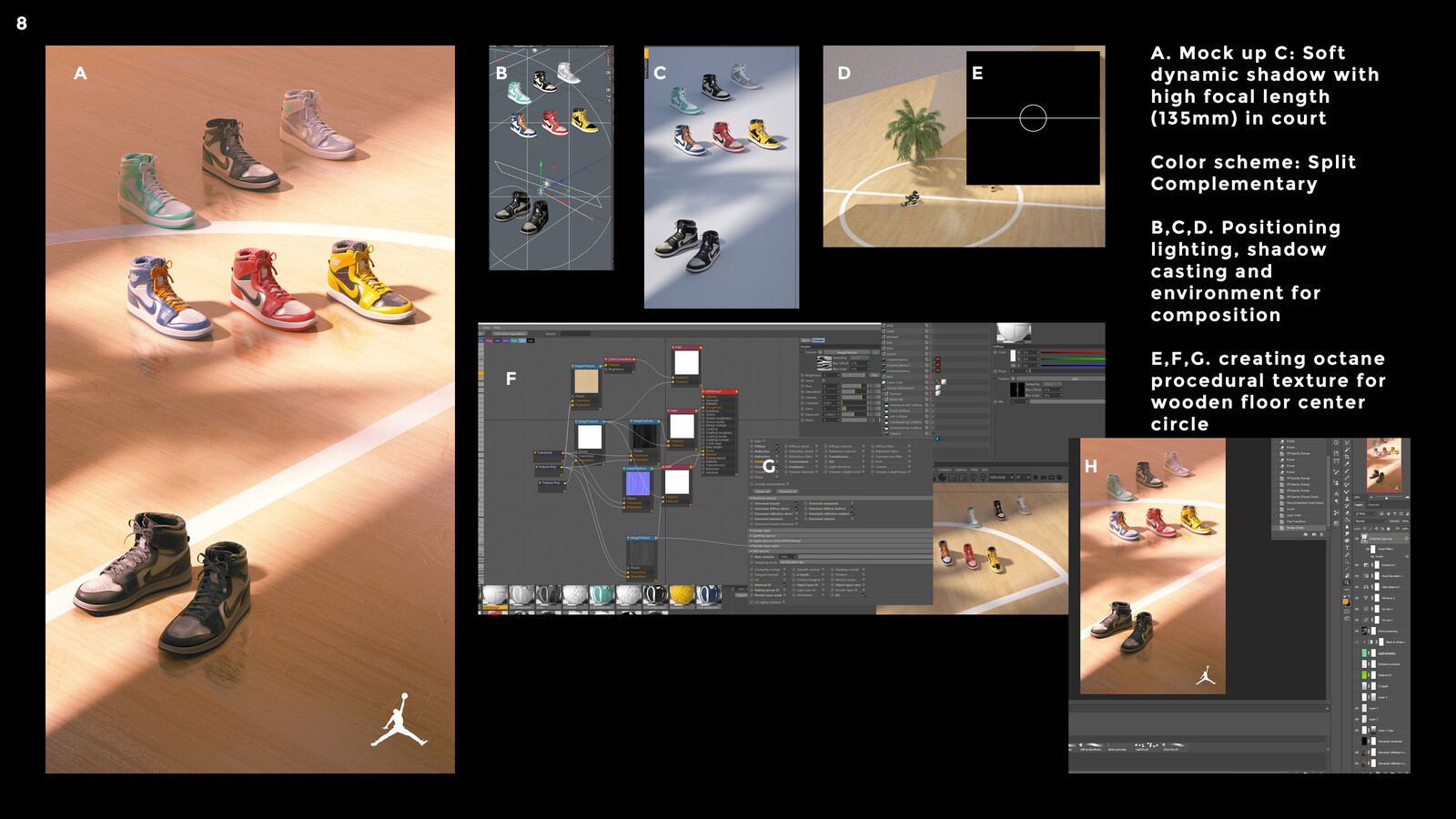
Task: Click the Max samples value field
Action: (788, 557)
